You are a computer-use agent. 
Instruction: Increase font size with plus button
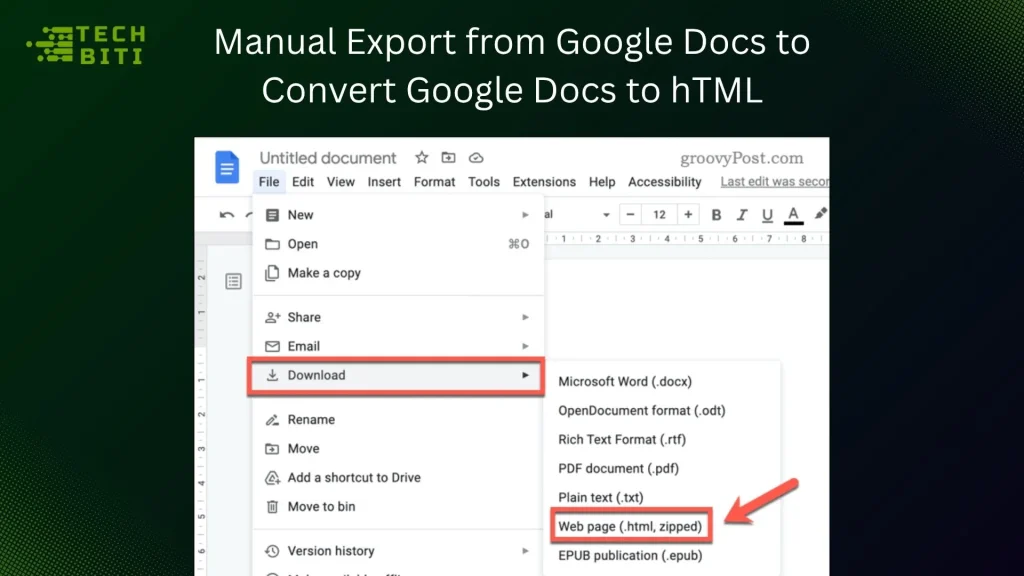point(687,214)
